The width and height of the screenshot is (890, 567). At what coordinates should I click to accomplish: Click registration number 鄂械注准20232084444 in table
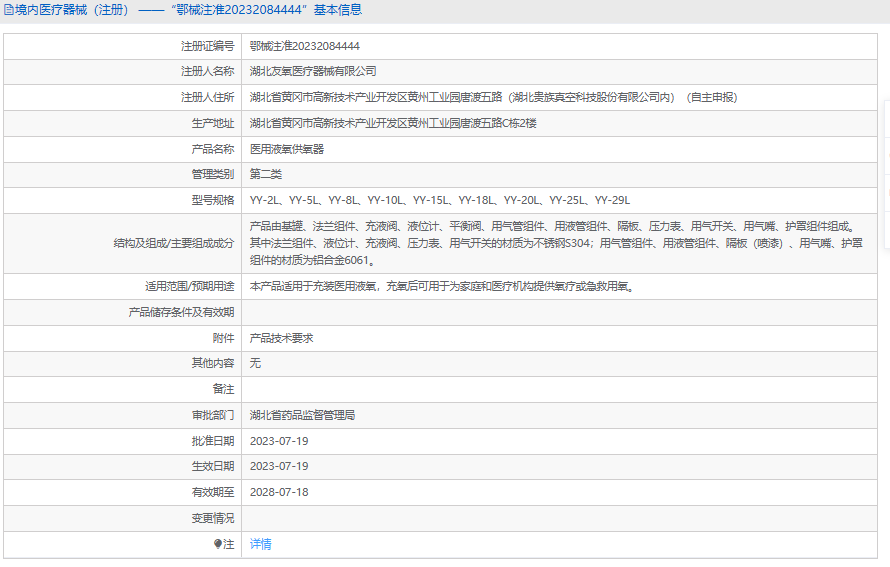point(305,46)
